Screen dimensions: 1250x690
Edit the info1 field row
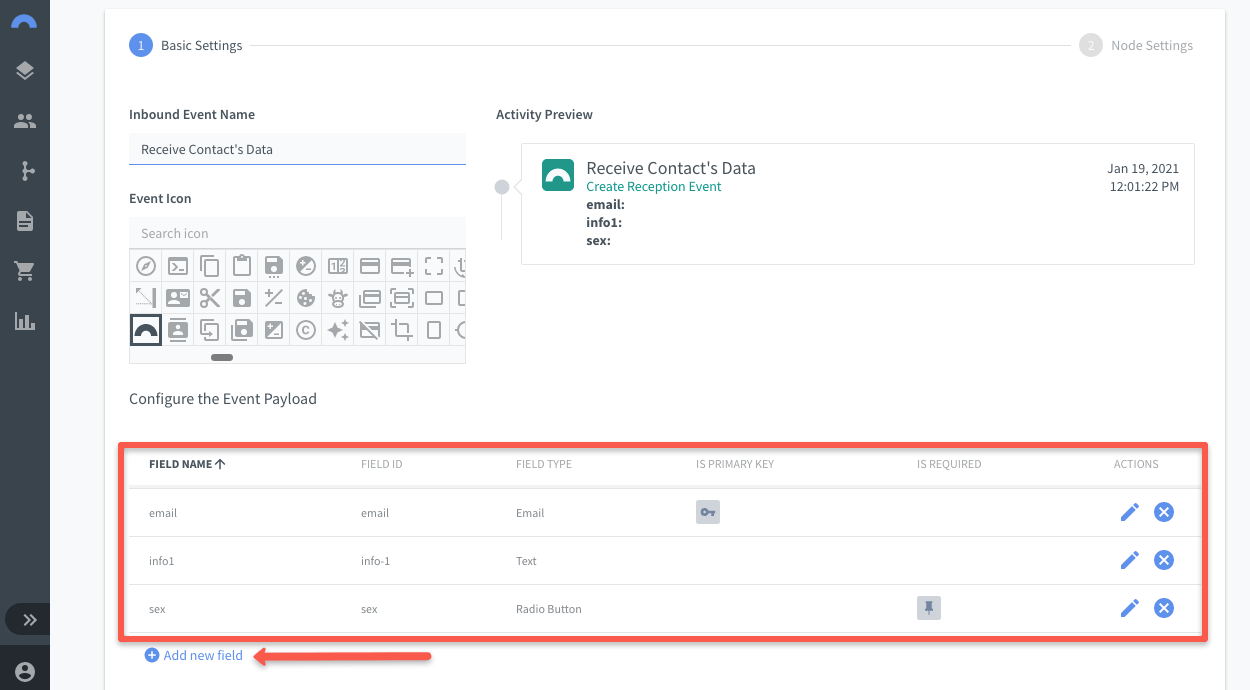(1130, 560)
